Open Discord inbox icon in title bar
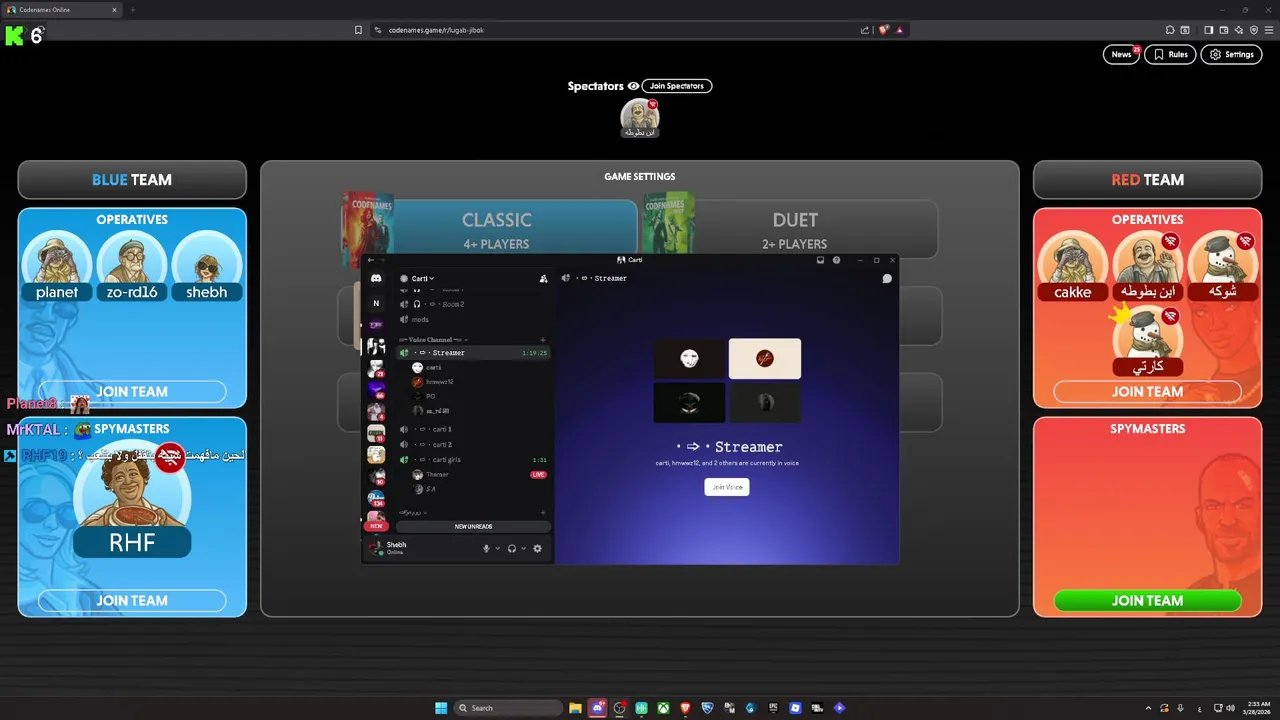The height and width of the screenshot is (720, 1280). [x=820, y=260]
